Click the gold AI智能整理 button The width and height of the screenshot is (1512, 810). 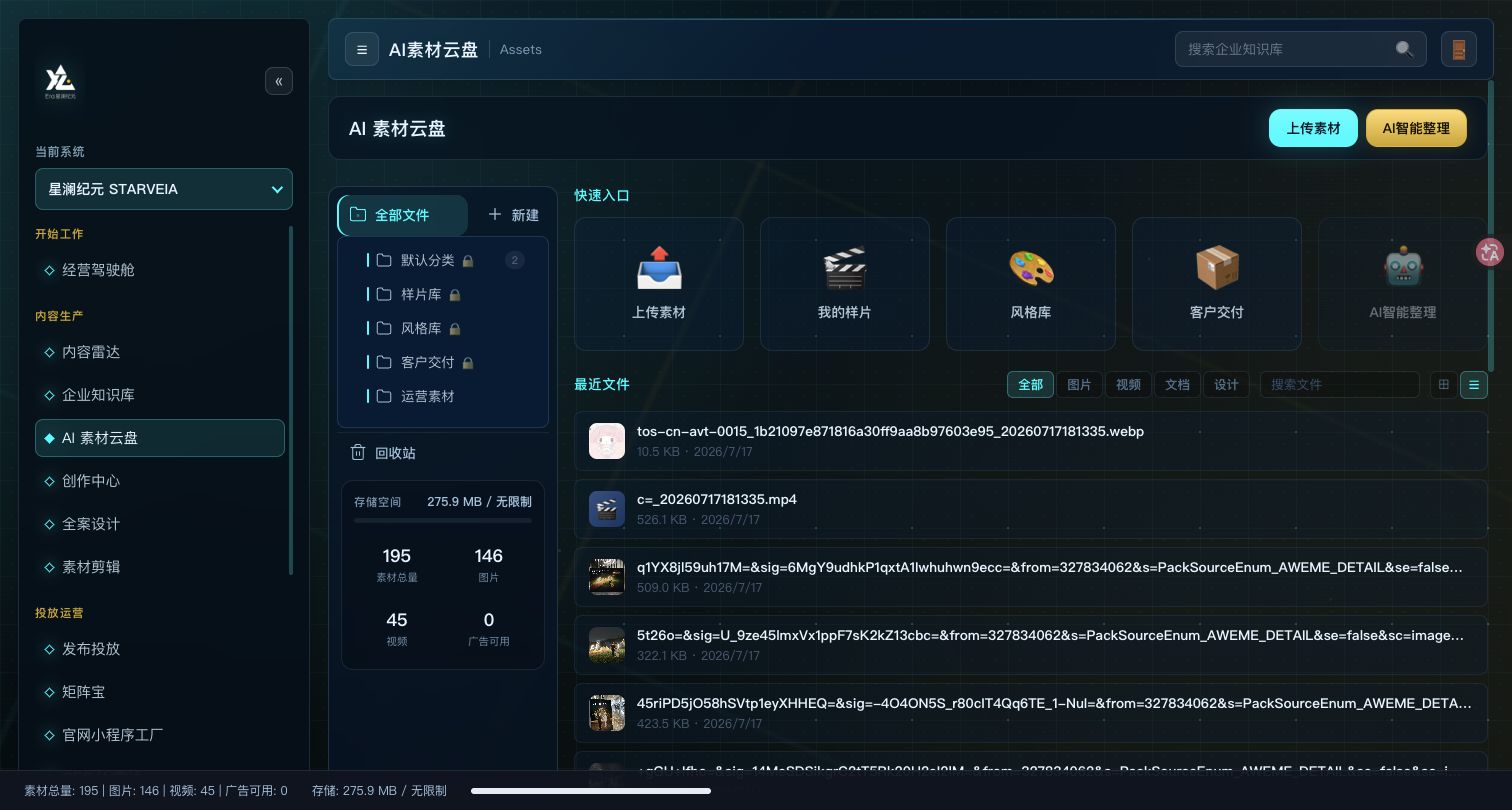(x=1416, y=128)
